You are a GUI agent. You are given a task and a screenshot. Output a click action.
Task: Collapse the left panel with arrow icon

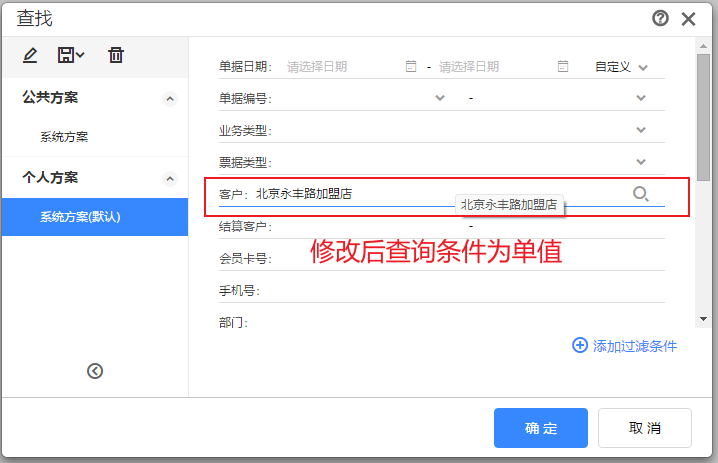[x=95, y=371]
